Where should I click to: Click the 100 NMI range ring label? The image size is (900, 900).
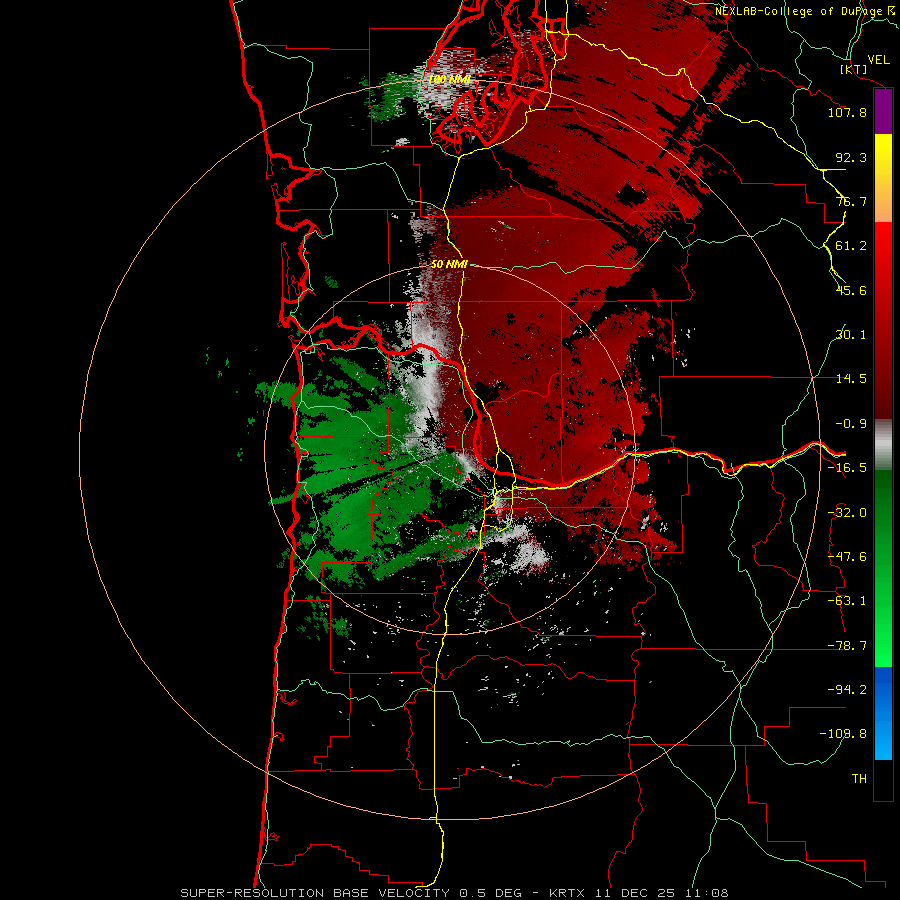449,79
